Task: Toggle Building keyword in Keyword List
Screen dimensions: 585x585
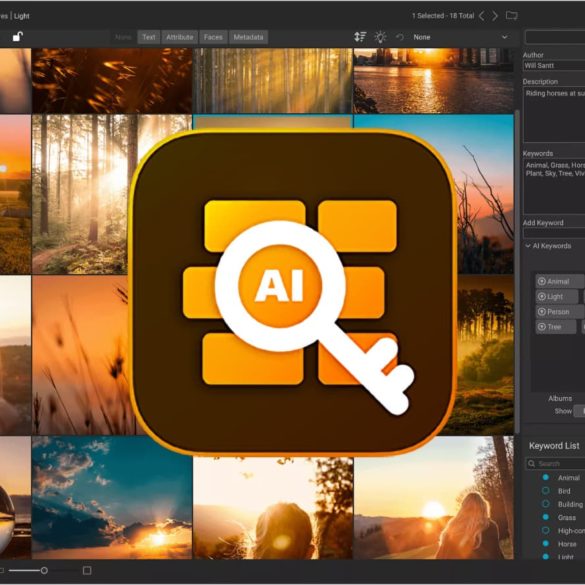Action: click(545, 504)
